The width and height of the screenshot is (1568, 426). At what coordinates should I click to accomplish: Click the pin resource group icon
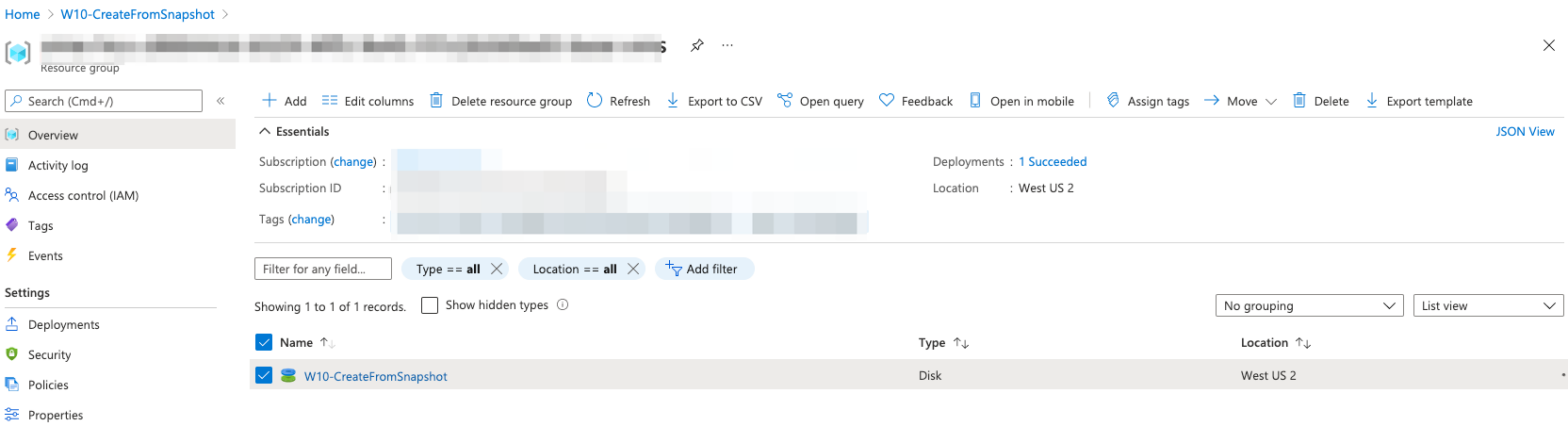[696, 46]
